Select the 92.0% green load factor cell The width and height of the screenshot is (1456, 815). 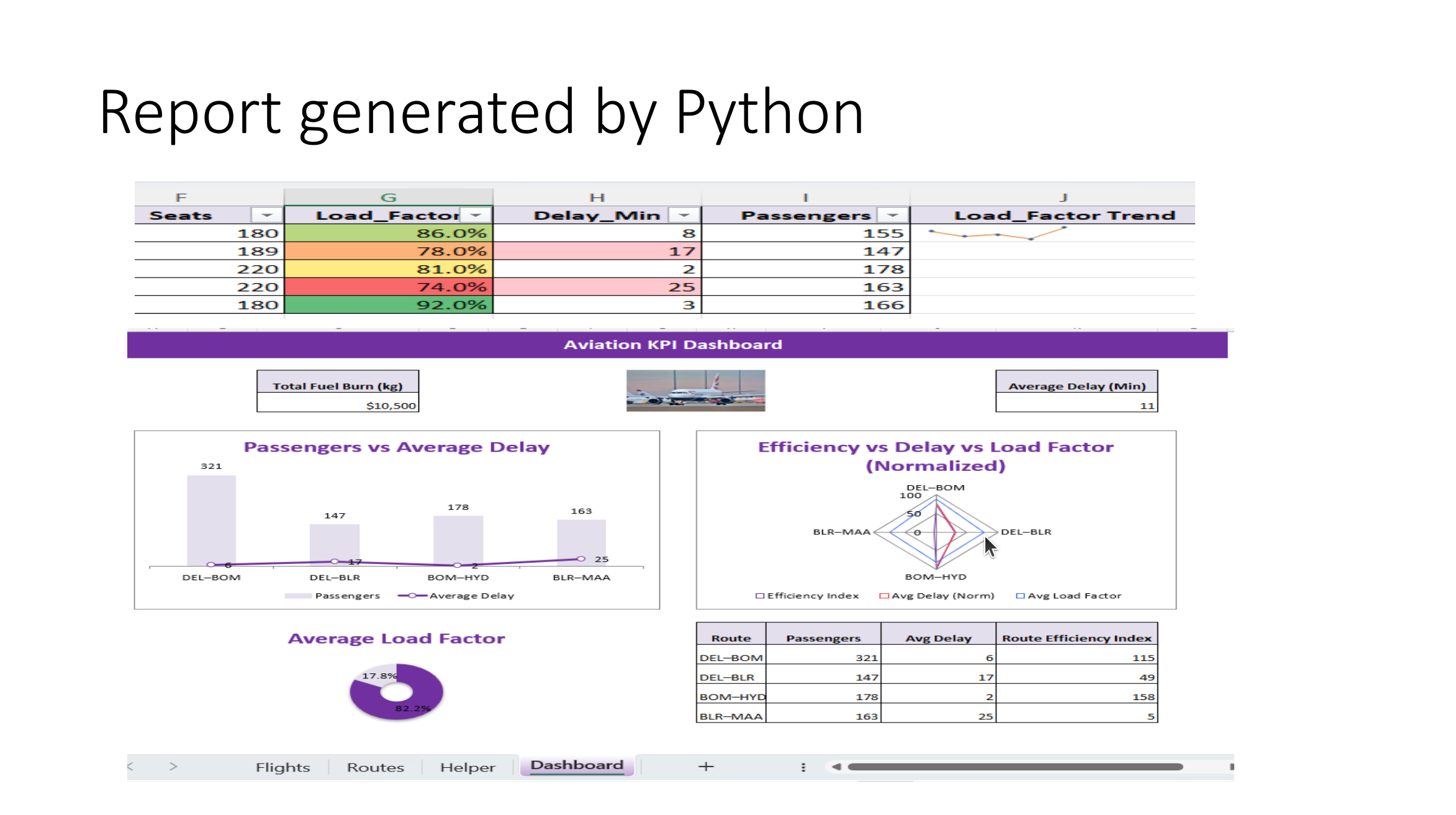point(389,305)
